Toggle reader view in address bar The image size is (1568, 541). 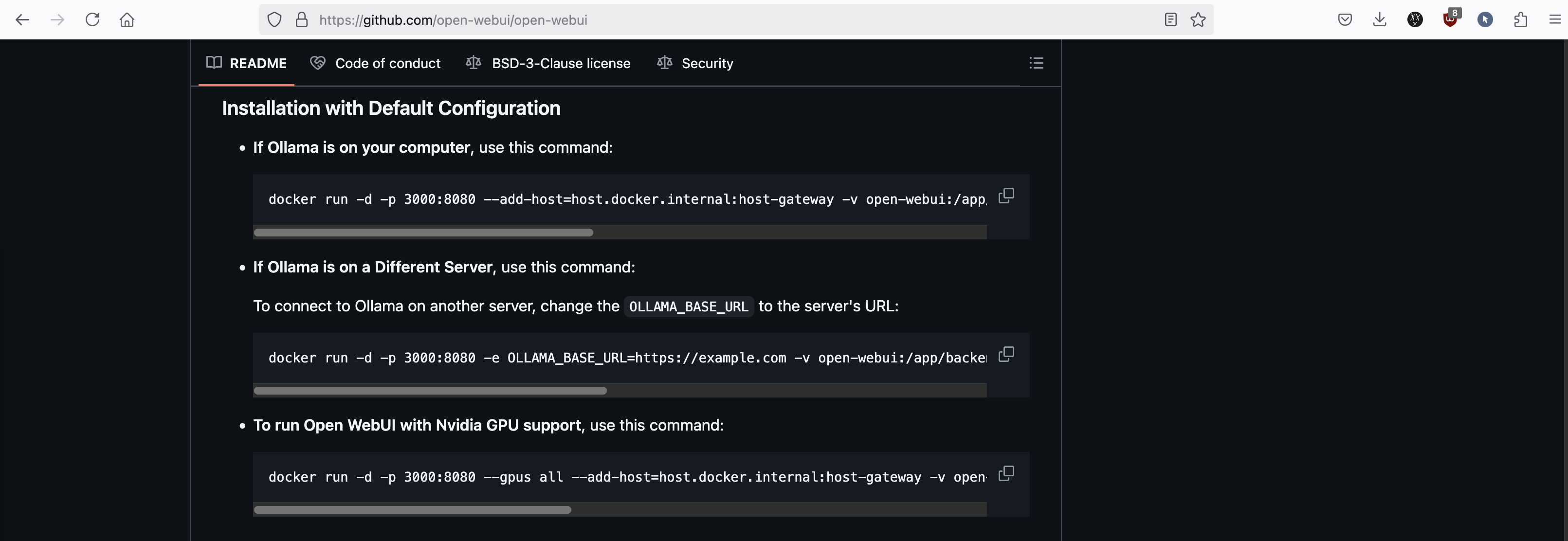click(x=1170, y=20)
